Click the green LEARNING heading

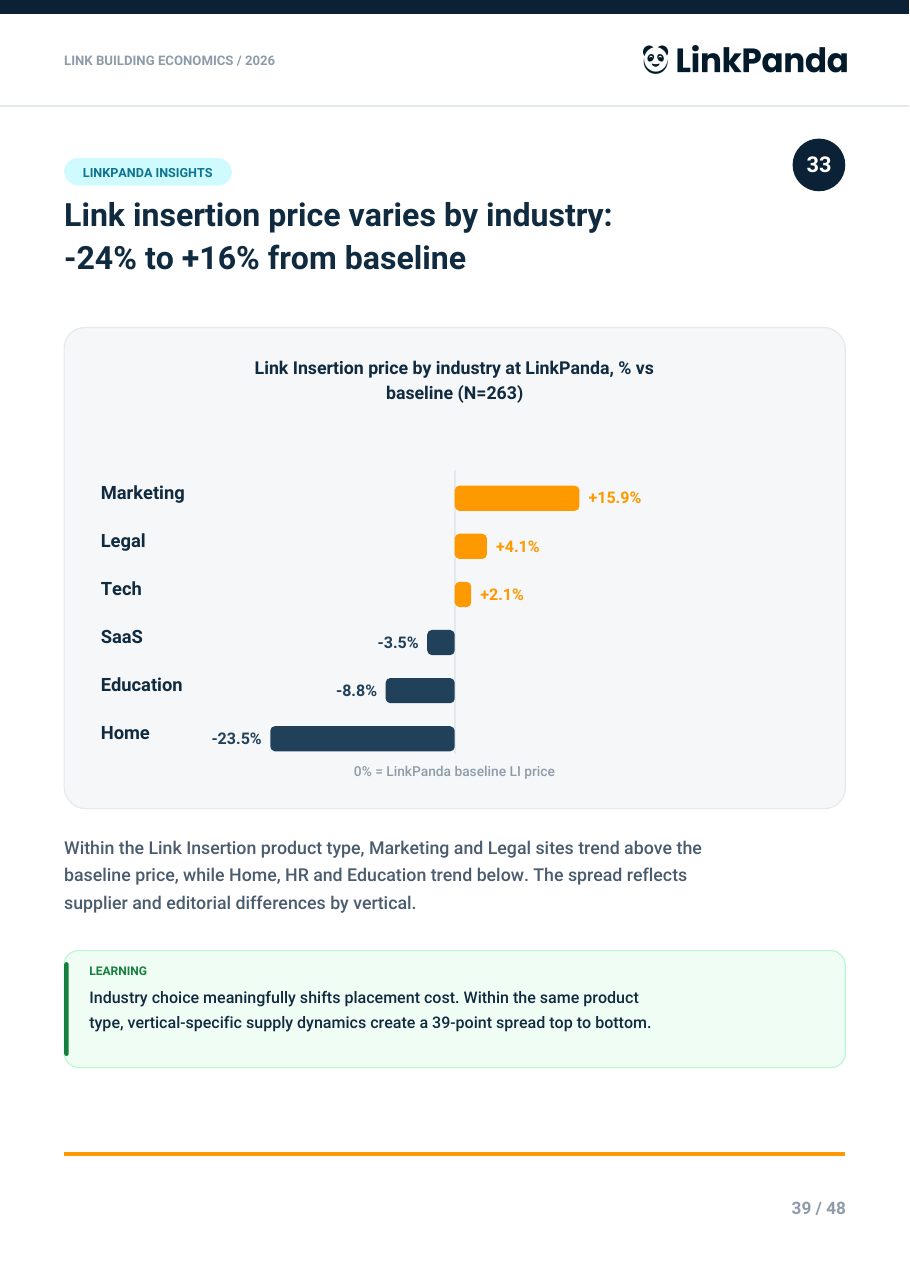coord(118,971)
